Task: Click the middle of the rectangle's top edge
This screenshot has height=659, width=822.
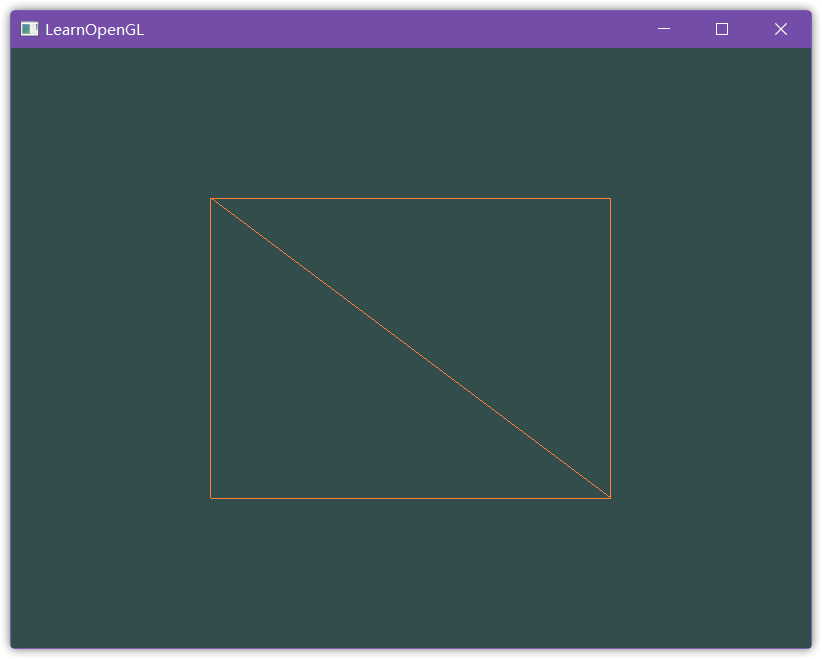Action: (x=410, y=199)
